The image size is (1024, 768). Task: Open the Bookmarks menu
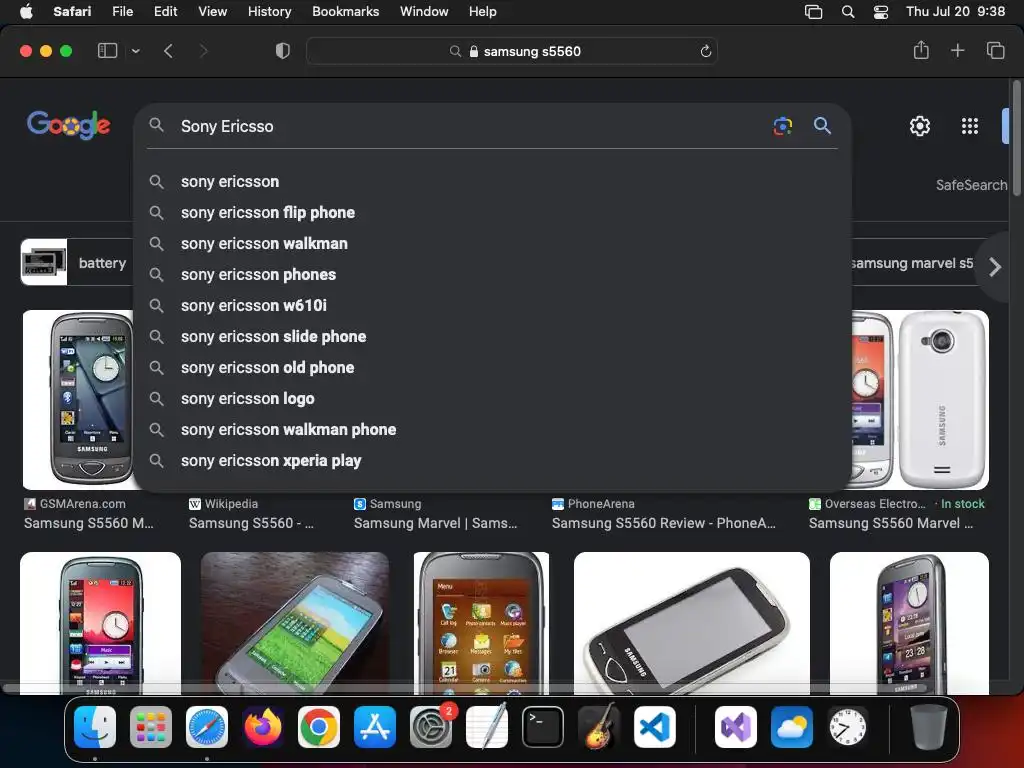(345, 11)
